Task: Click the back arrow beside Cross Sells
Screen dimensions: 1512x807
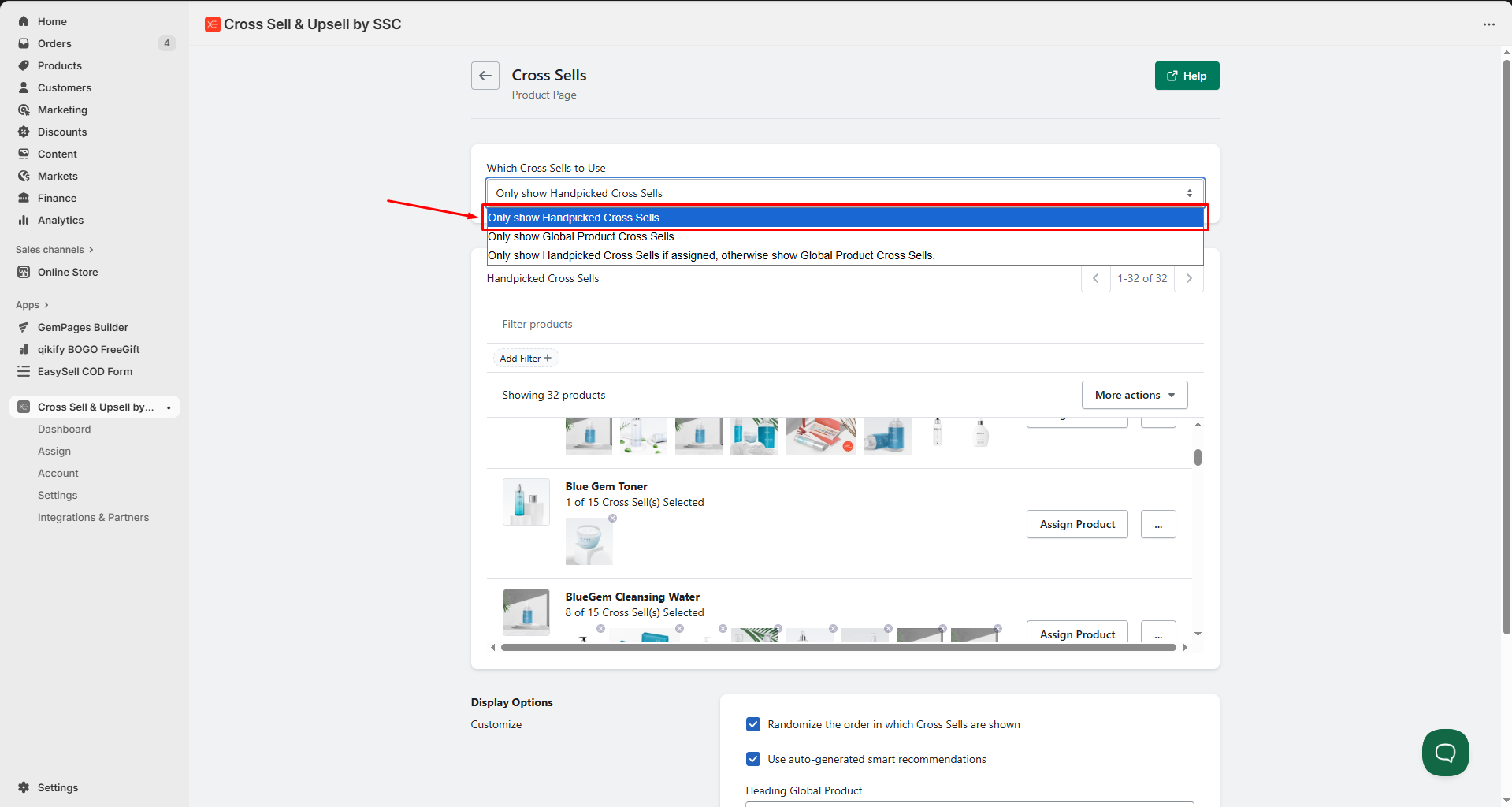Action: 485,76
